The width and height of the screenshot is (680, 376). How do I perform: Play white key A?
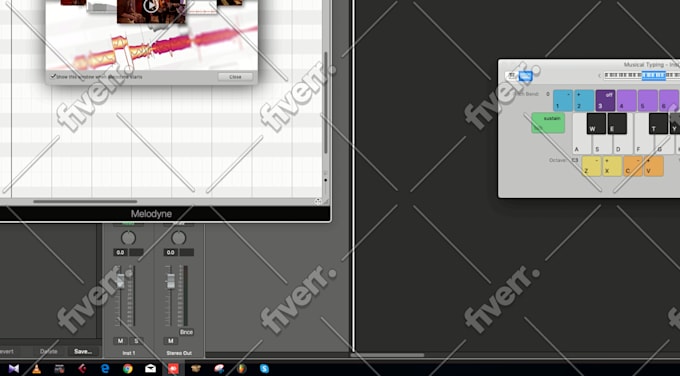point(579,145)
